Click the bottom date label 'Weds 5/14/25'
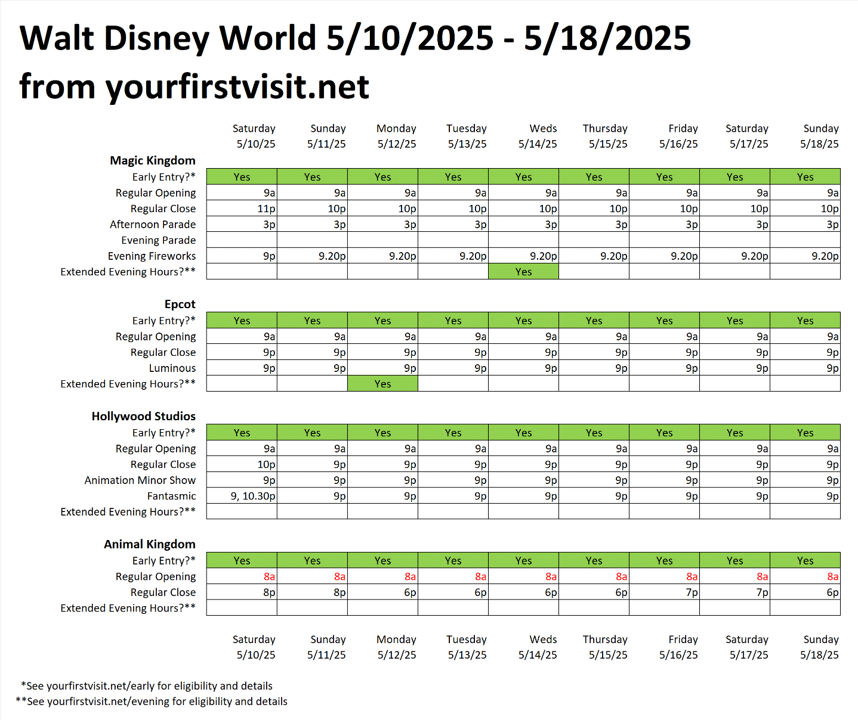Image resolution: width=858 pixels, height=720 pixels. tap(538, 647)
